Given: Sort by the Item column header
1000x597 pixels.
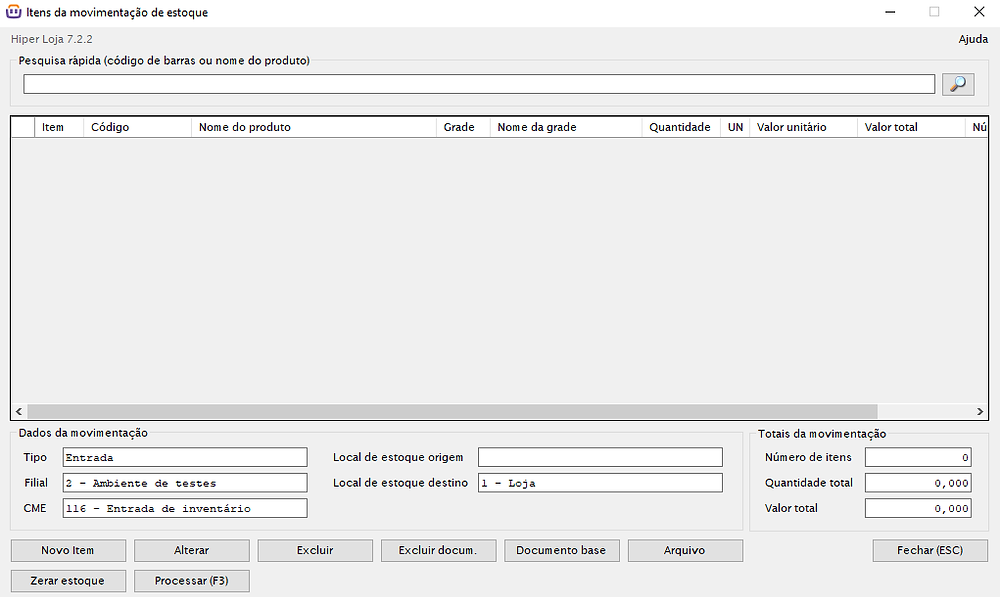Looking at the screenshot, I should coord(59,127).
